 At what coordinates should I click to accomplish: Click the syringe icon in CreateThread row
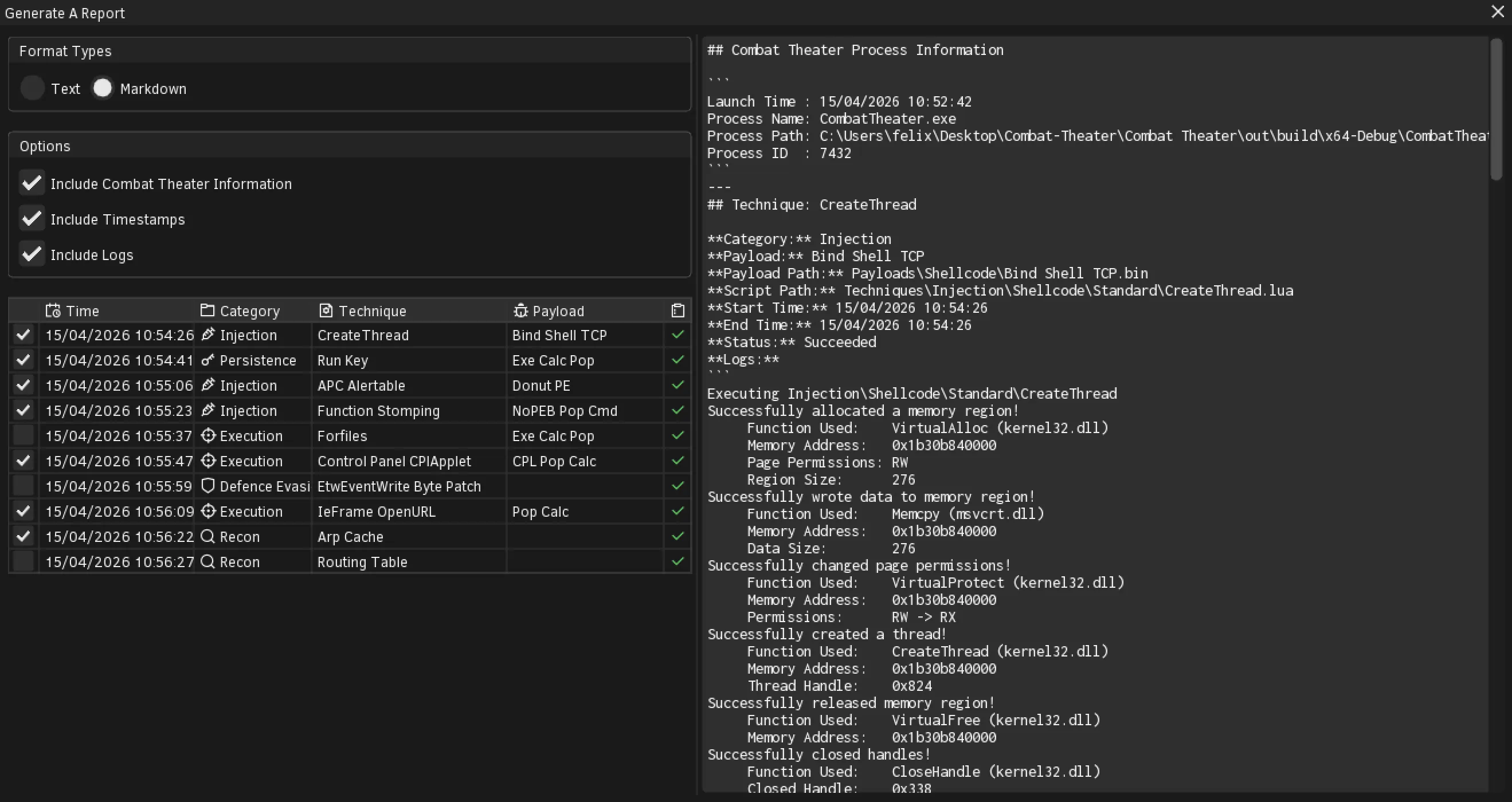pyautogui.click(x=208, y=335)
